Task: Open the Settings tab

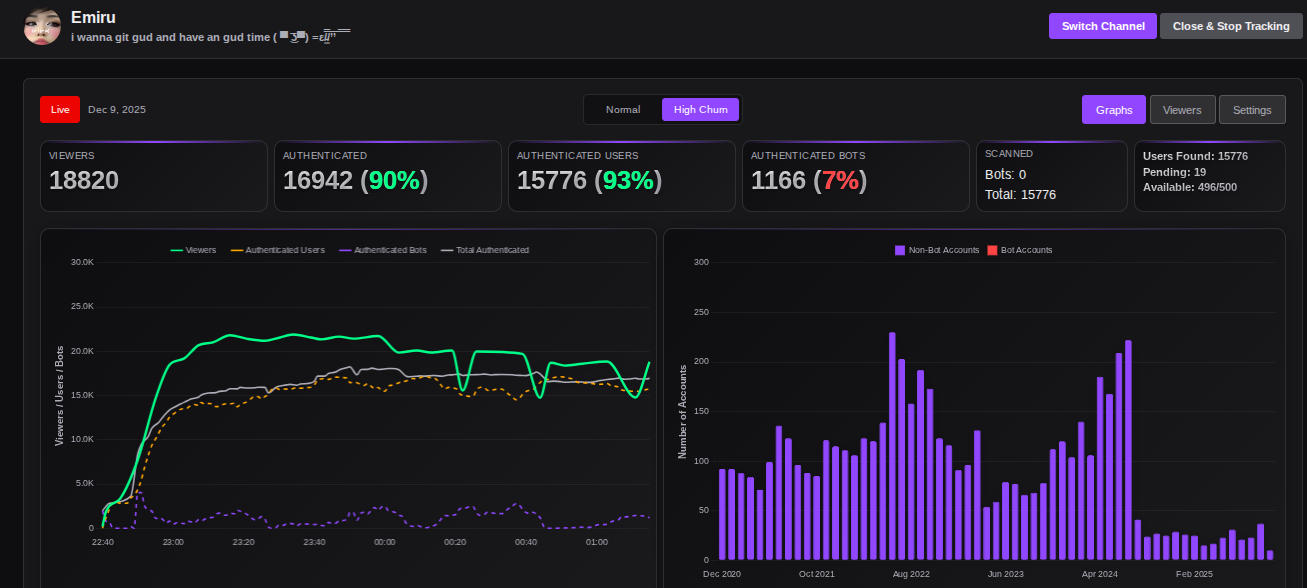Action: tap(1251, 110)
